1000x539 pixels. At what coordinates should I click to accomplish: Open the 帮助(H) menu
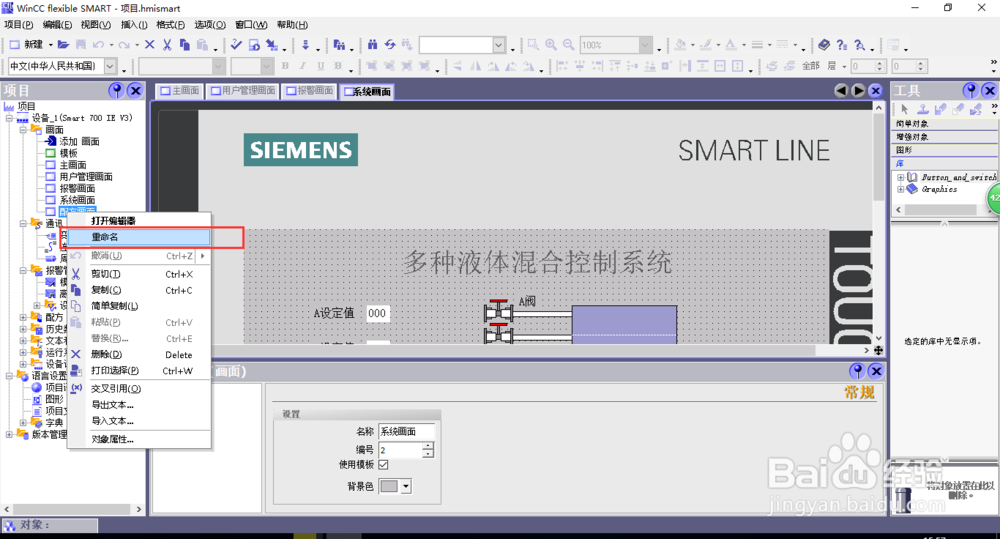[x=292, y=25]
